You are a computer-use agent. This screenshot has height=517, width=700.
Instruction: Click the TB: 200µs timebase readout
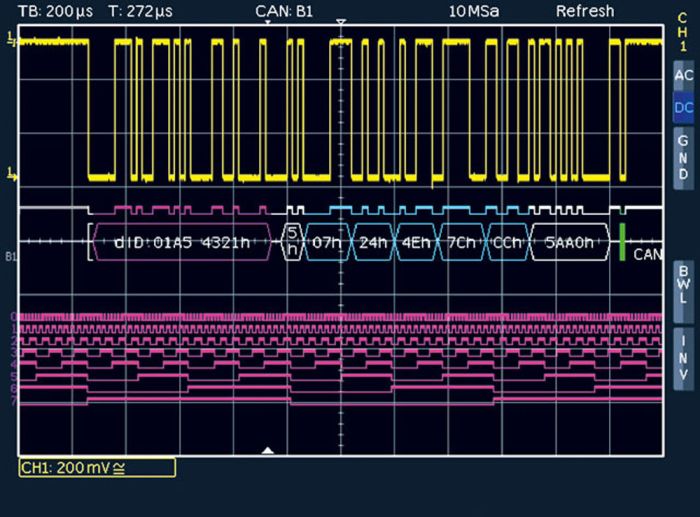coord(55,11)
